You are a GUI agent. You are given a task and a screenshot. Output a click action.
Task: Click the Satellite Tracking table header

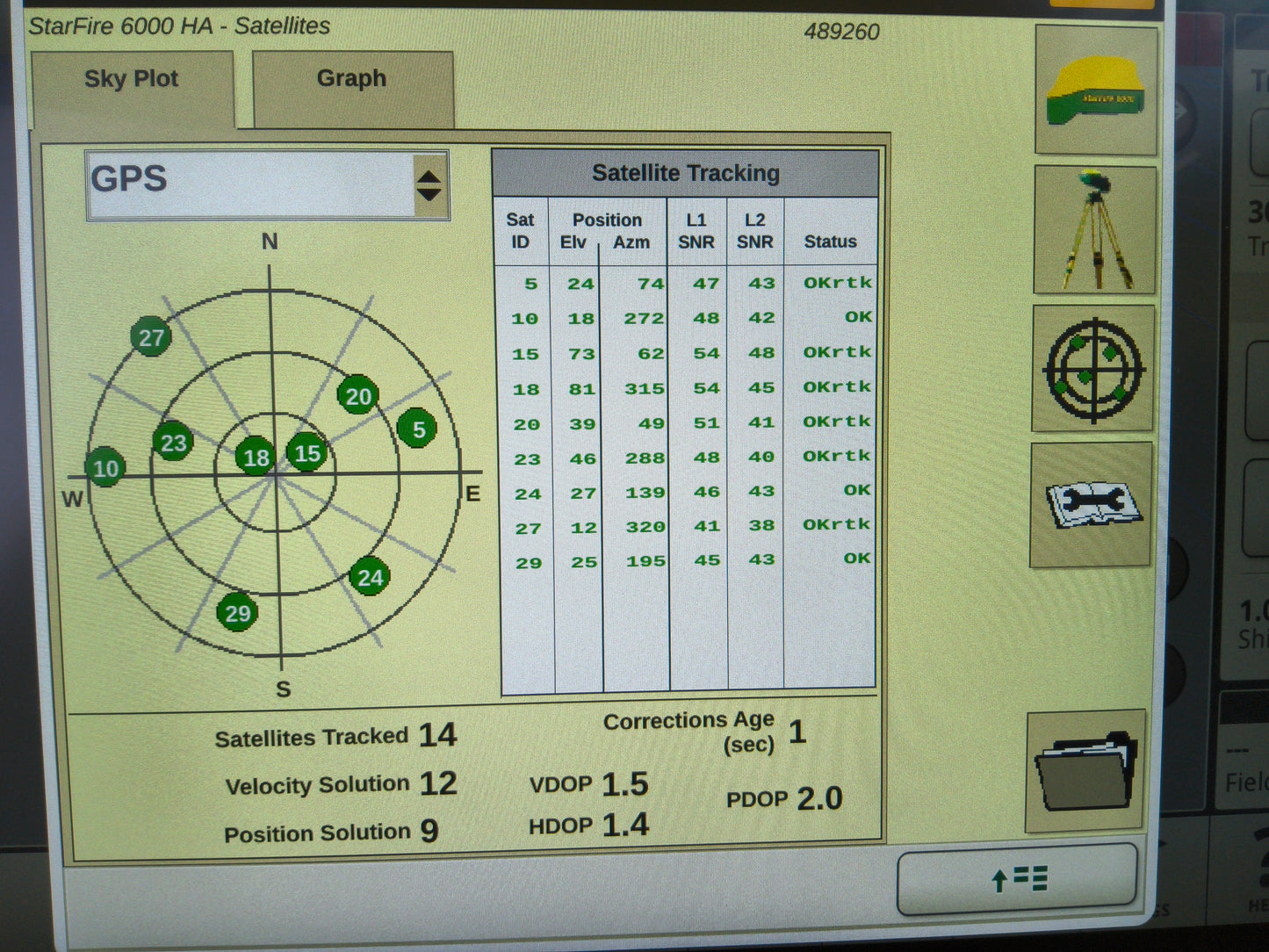tap(685, 173)
